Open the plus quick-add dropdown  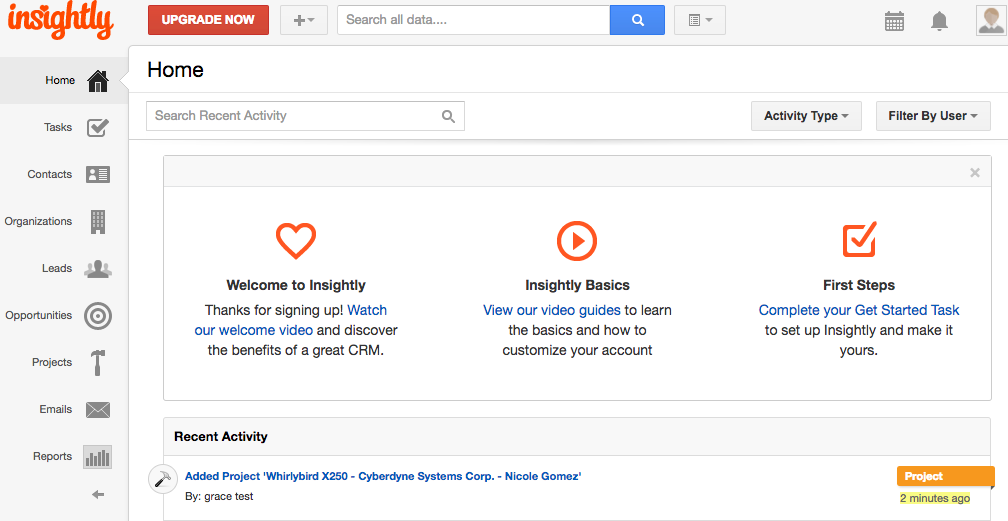click(304, 20)
